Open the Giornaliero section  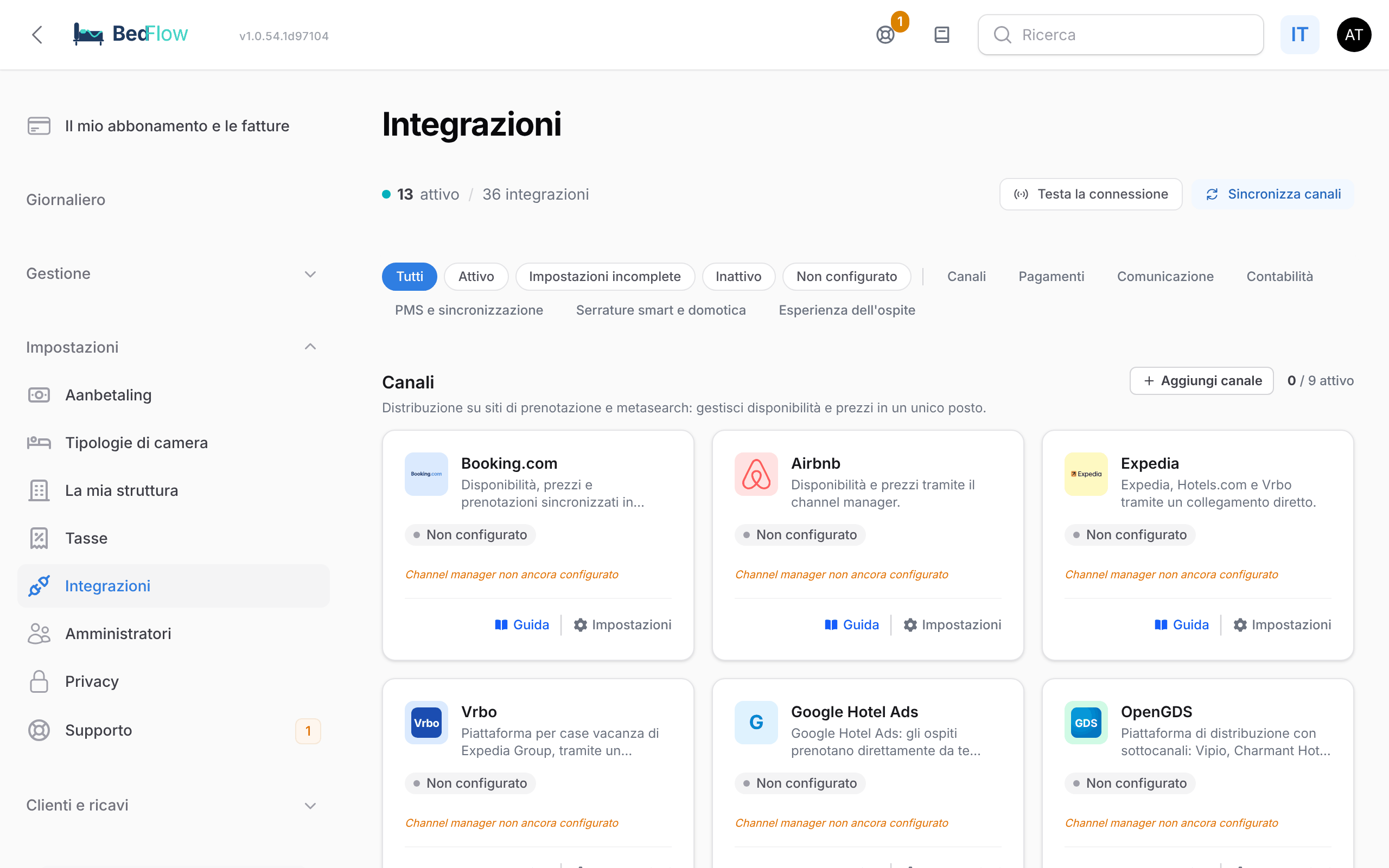[66, 200]
